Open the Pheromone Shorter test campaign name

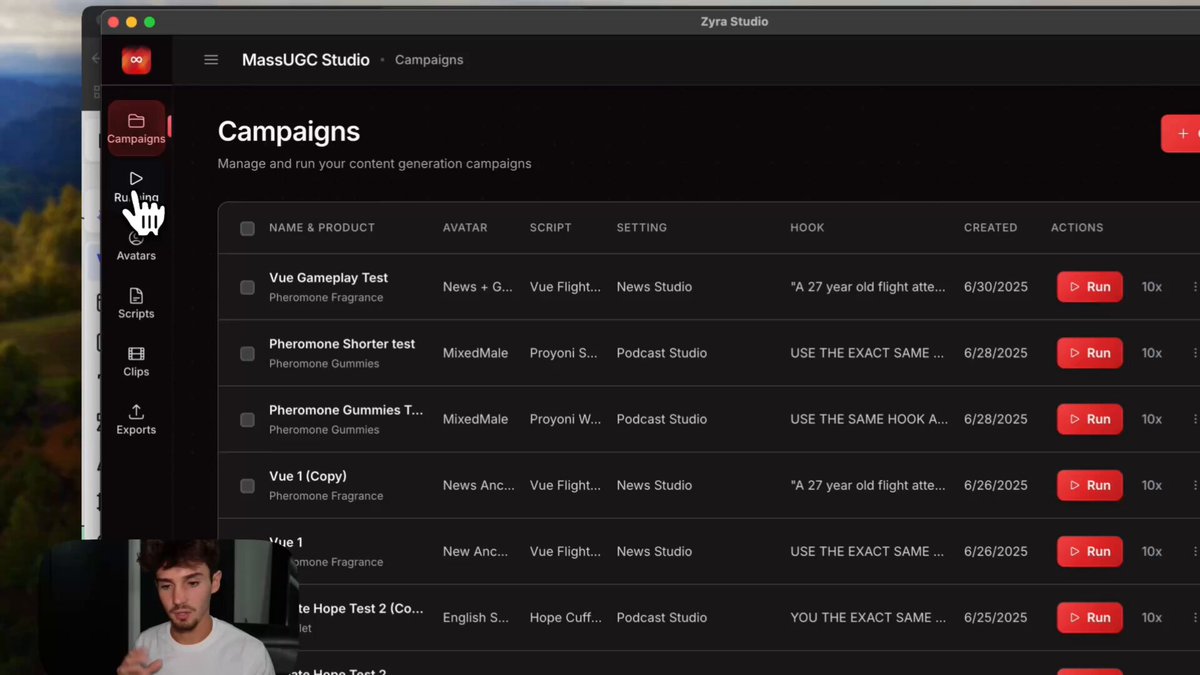(x=342, y=344)
